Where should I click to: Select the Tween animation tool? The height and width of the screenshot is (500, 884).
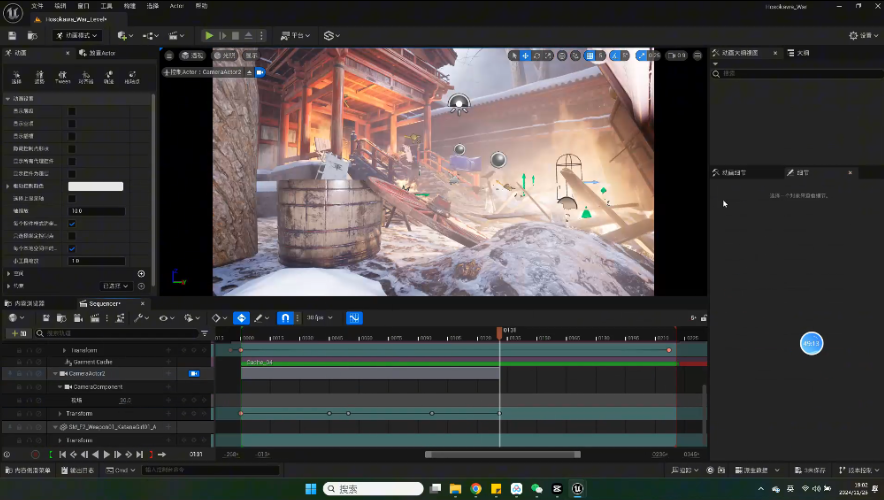(x=62, y=77)
